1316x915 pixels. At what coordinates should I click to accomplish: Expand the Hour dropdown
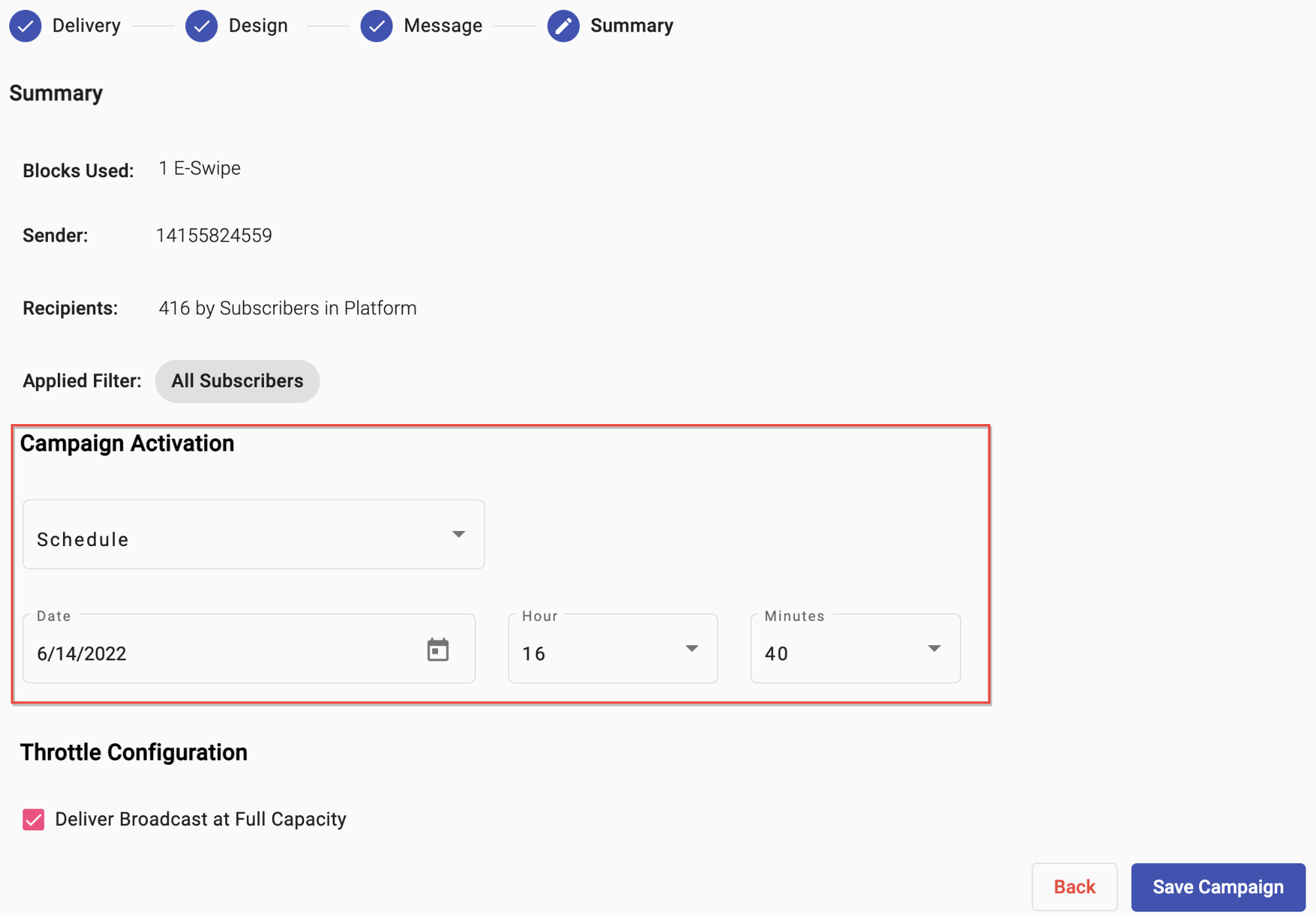pyautogui.click(x=612, y=649)
